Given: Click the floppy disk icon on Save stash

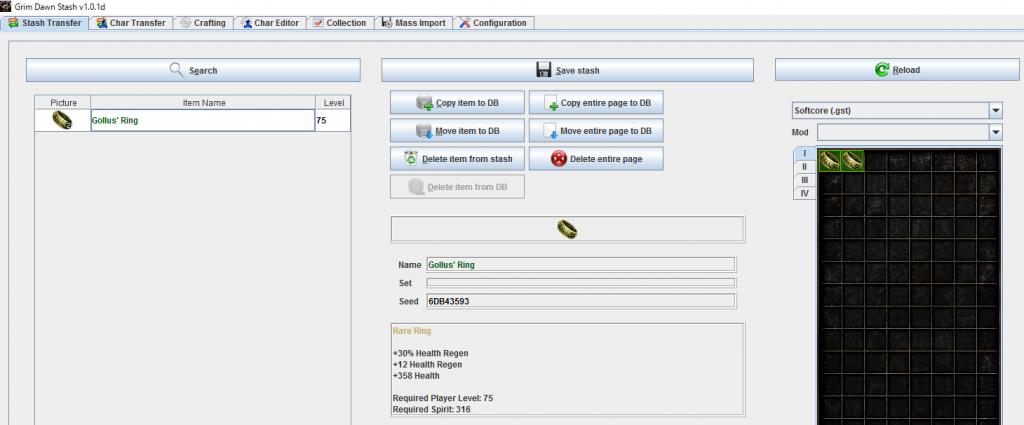Looking at the screenshot, I should [543, 70].
